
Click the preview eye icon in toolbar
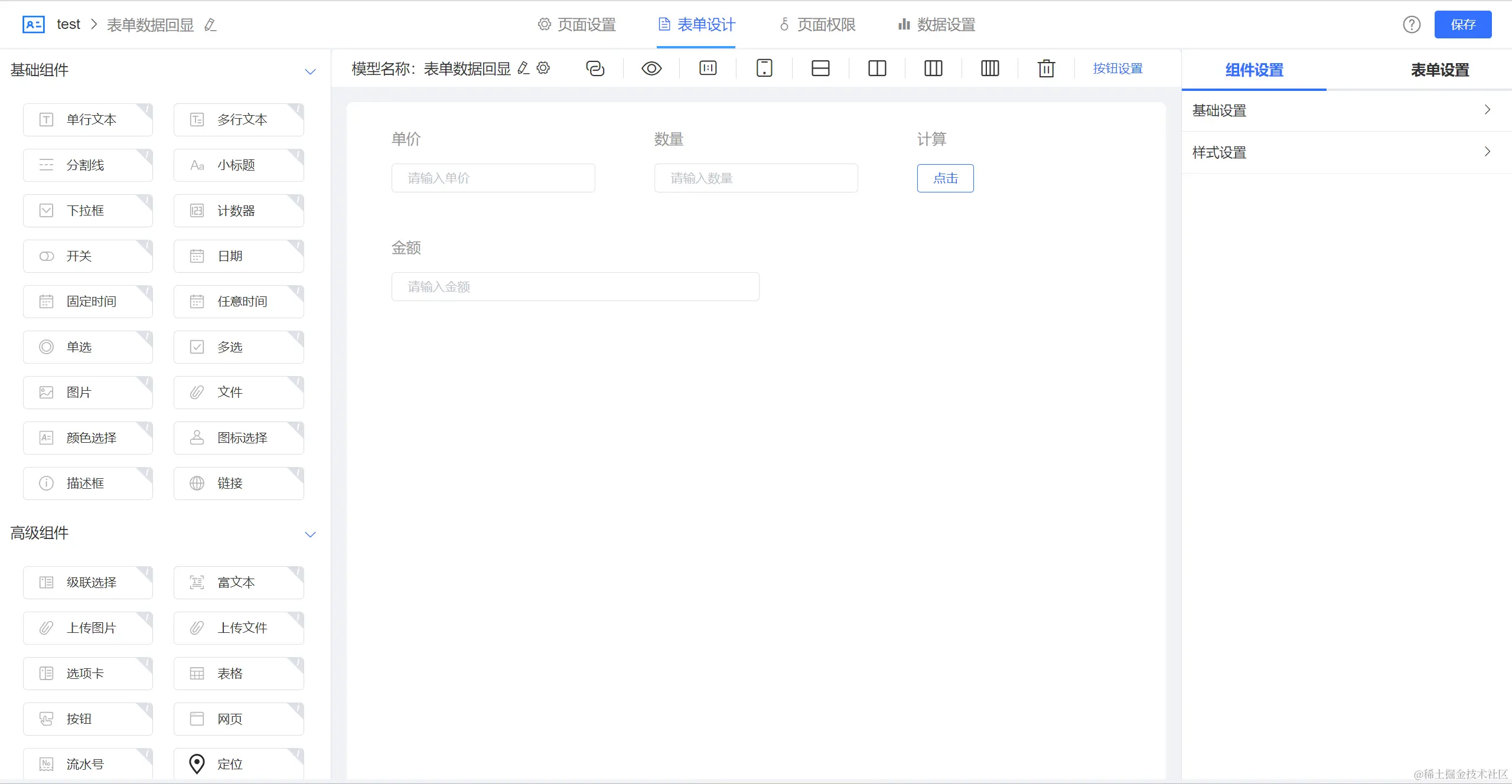[x=651, y=68]
